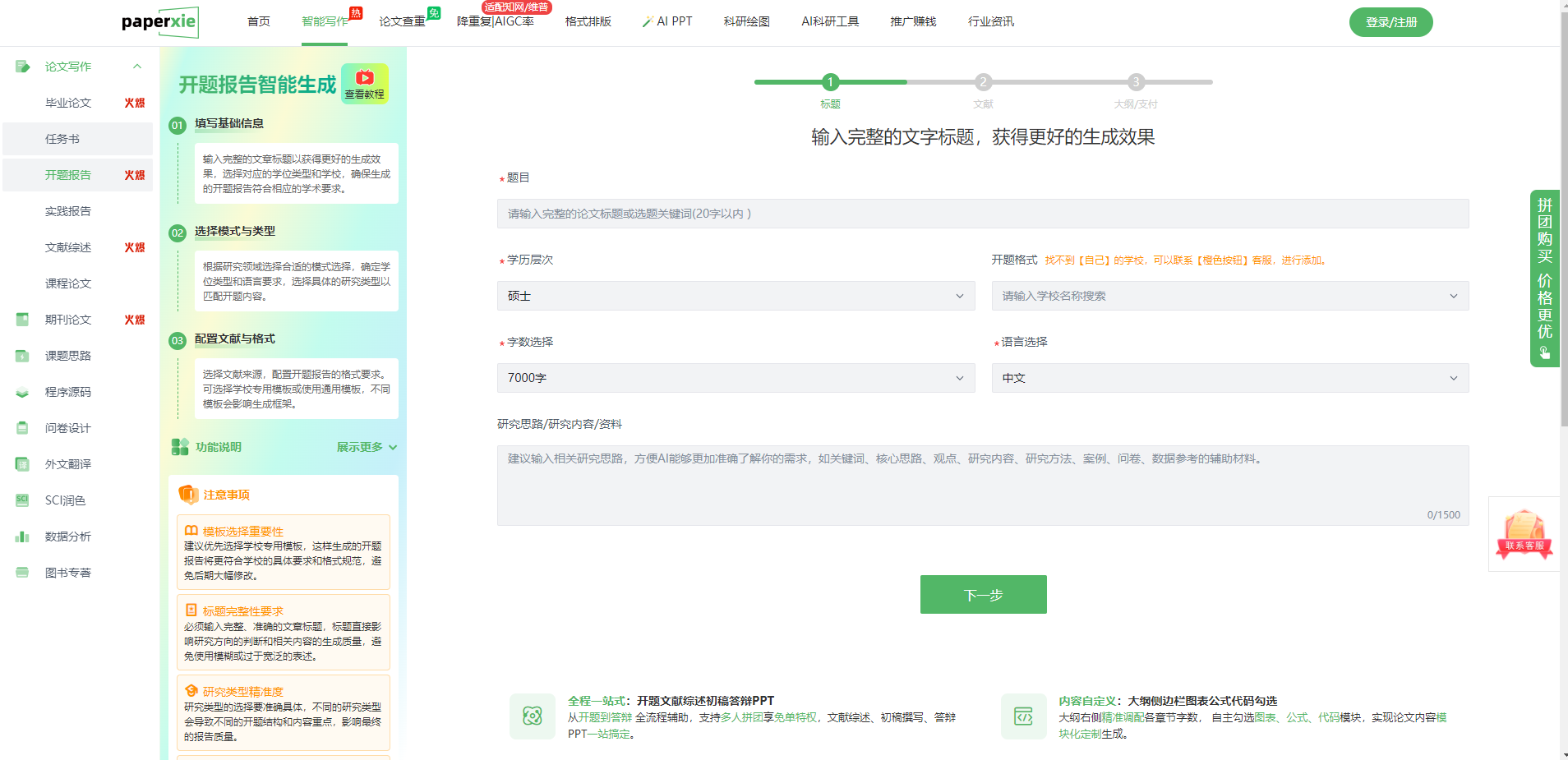Click the 登录/注册 button
The image size is (1568, 760).
click(x=1390, y=22)
